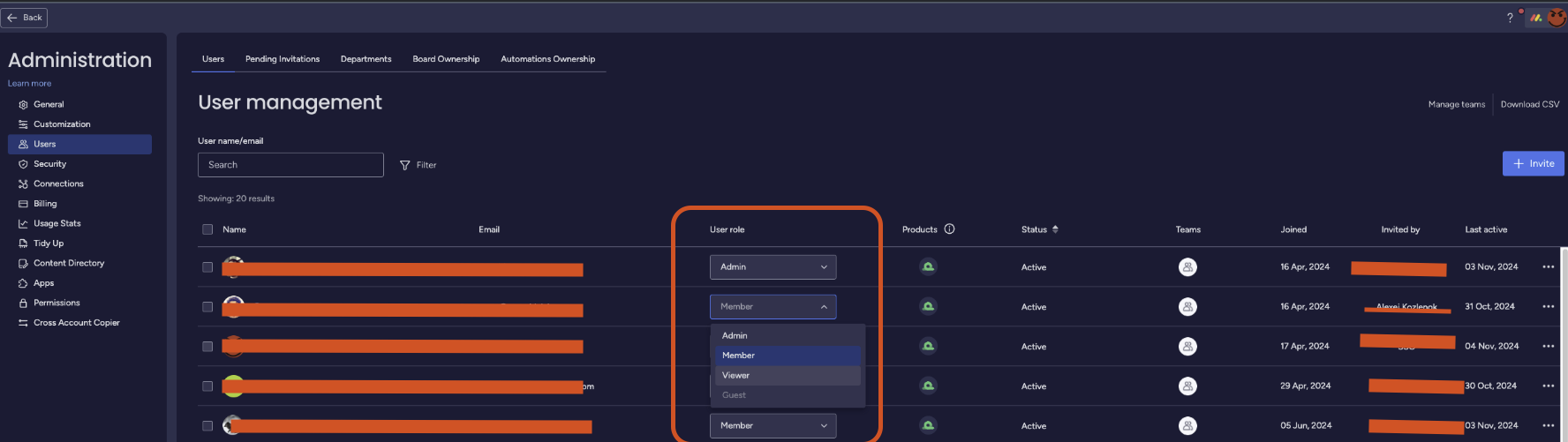Open more options for 04 Nov, 2024 row
1568x442 pixels.
1548,347
